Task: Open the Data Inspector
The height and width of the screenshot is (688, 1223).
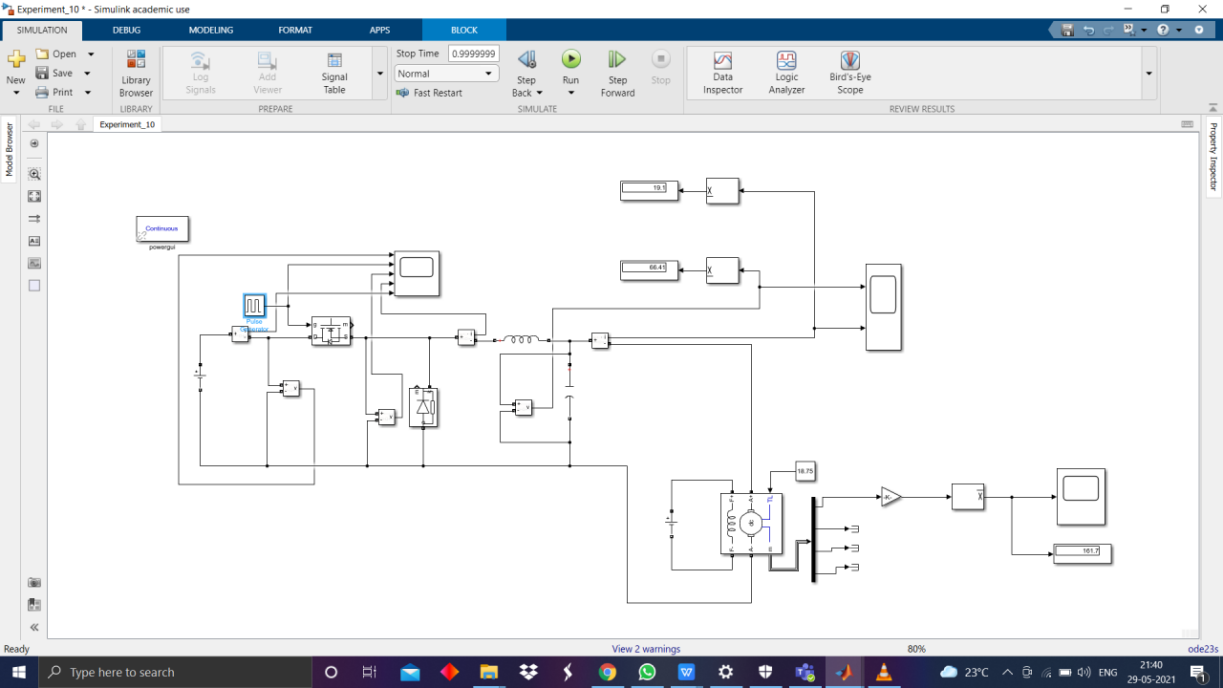Action: [x=722, y=73]
